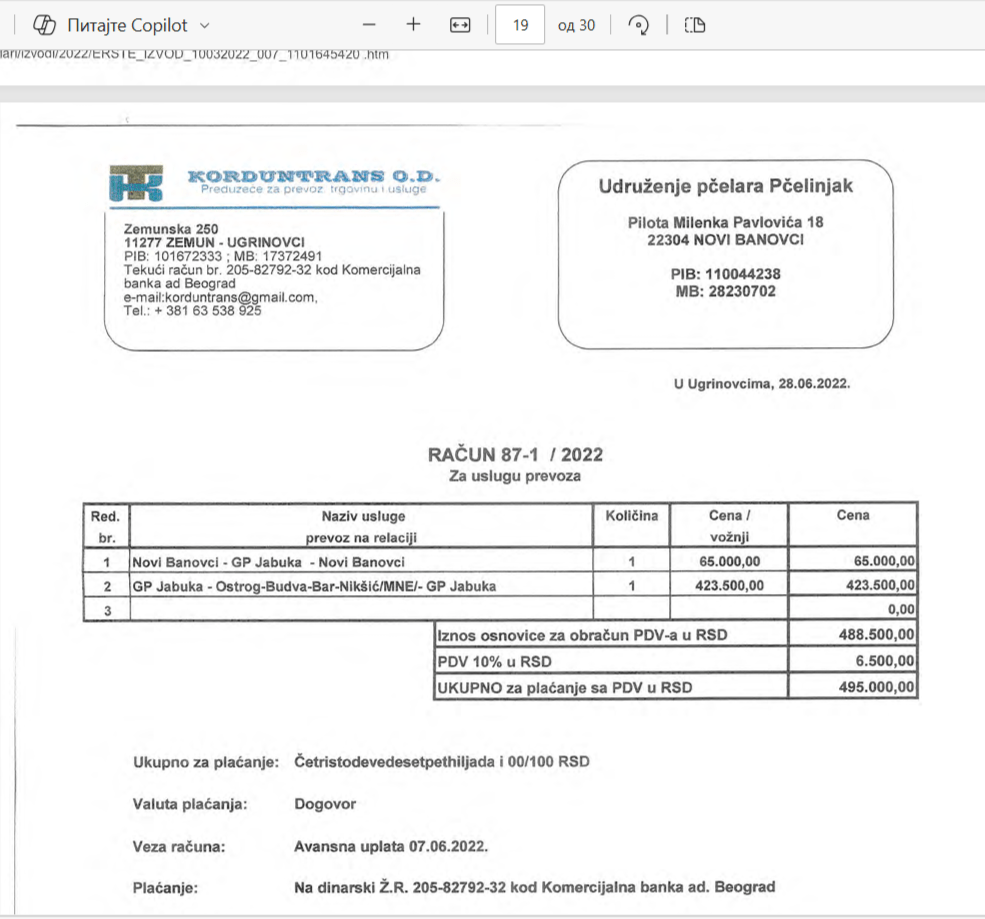Rotate the PDF page
This screenshot has width=985, height=919.
[x=639, y=25]
